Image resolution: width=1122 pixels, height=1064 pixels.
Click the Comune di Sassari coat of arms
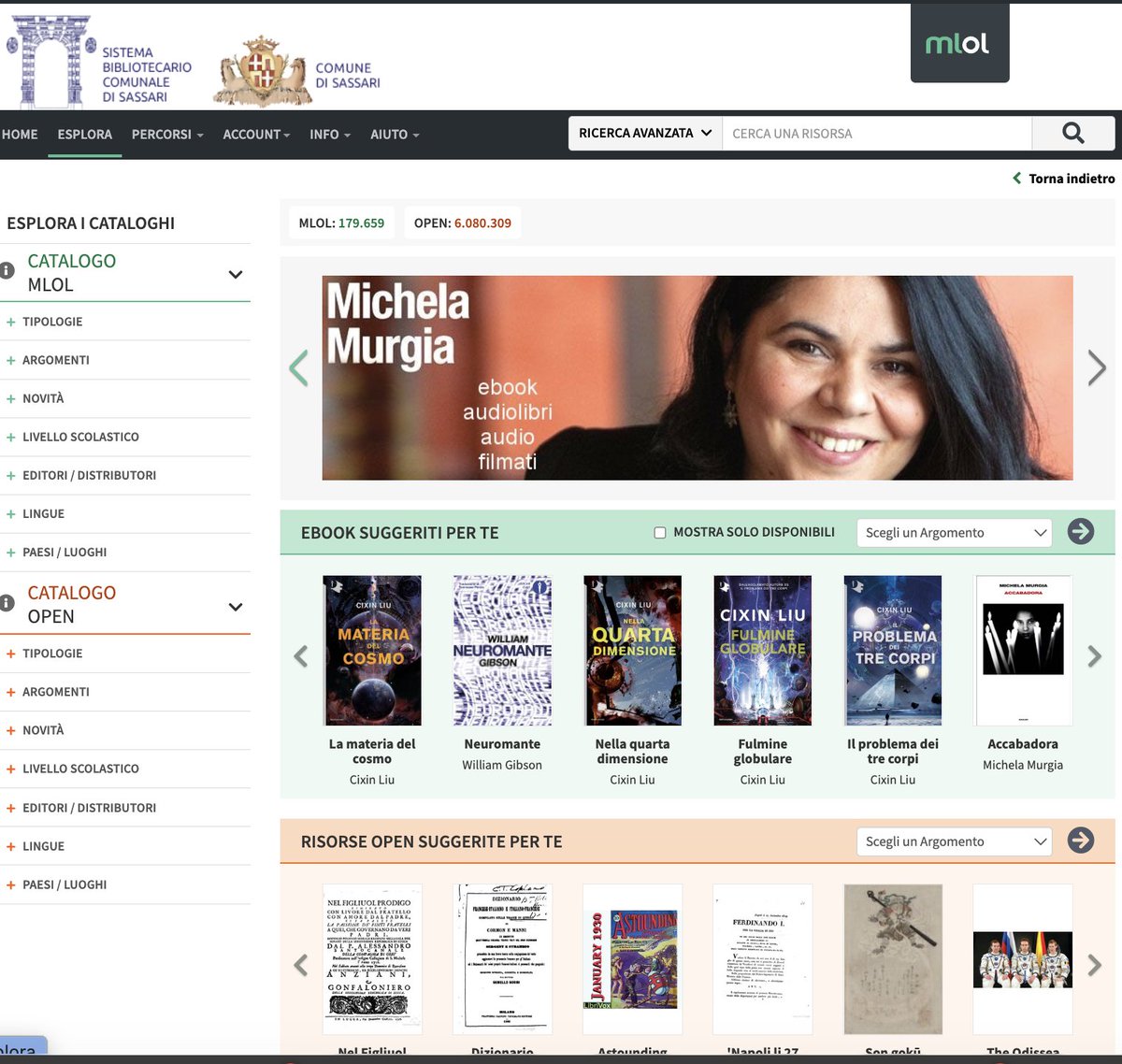coord(262,72)
